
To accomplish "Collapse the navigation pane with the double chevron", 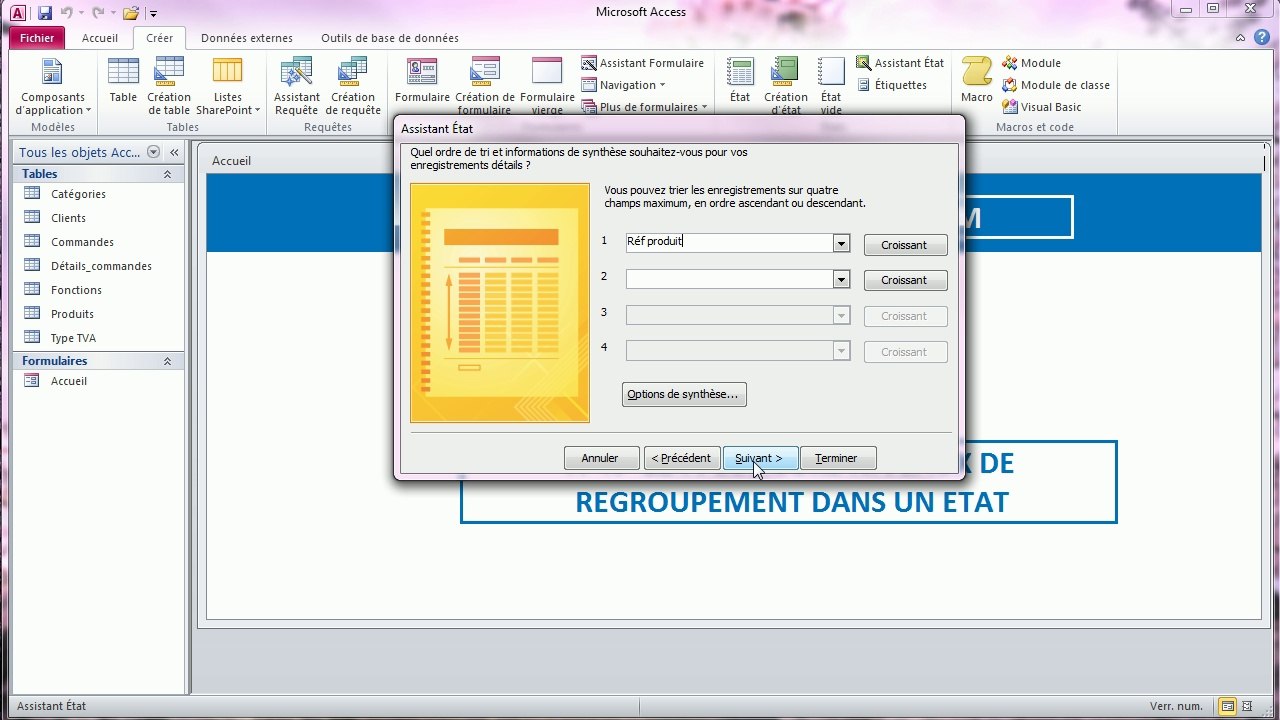I will [174, 152].
